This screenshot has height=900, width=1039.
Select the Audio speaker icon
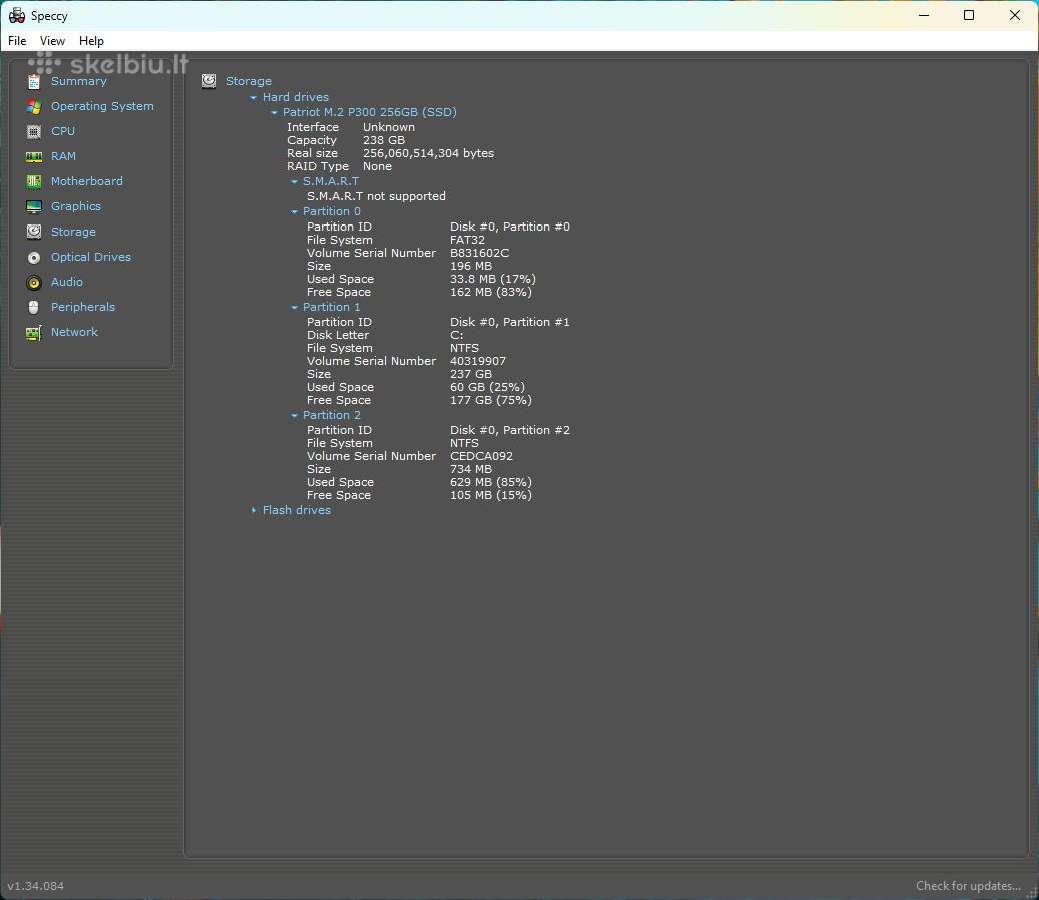click(34, 282)
